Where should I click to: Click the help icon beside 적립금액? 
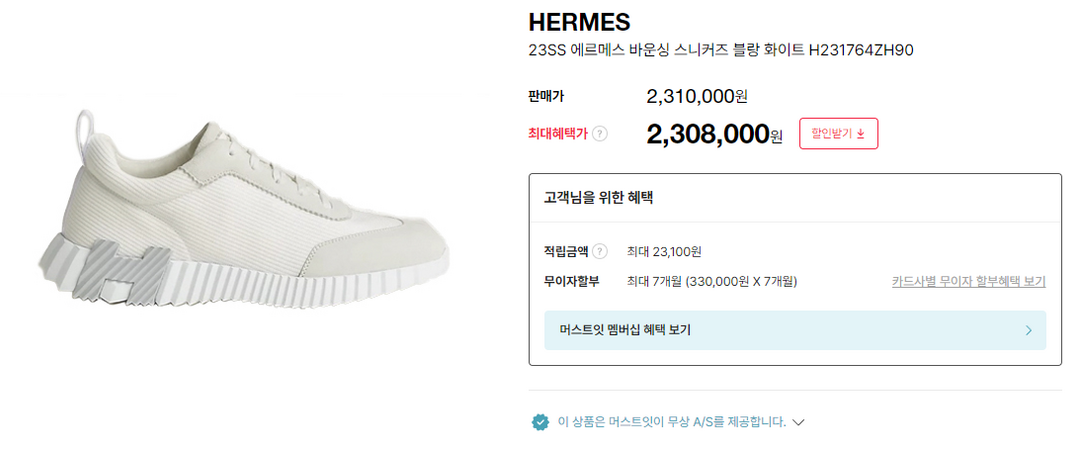[x=600, y=252]
